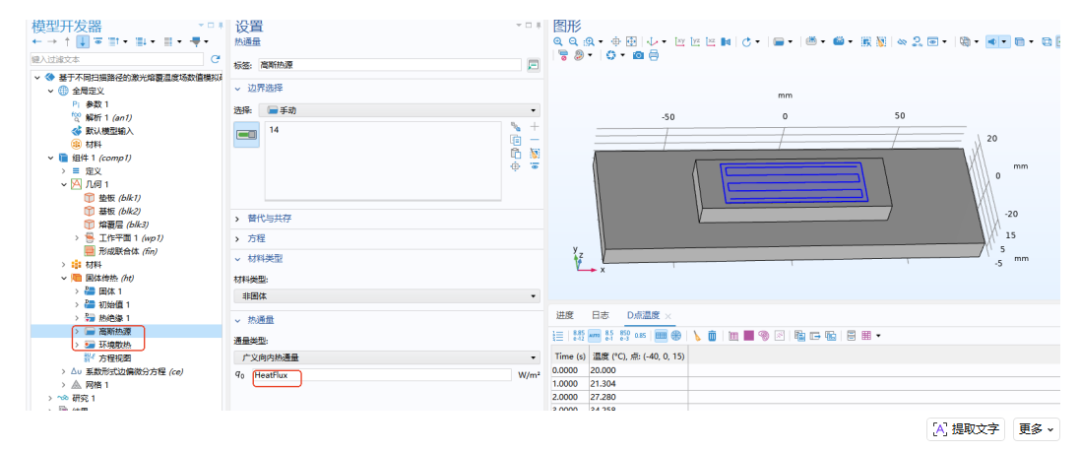Click the filter text input box
The width and height of the screenshot is (1080, 452).
pos(117,59)
